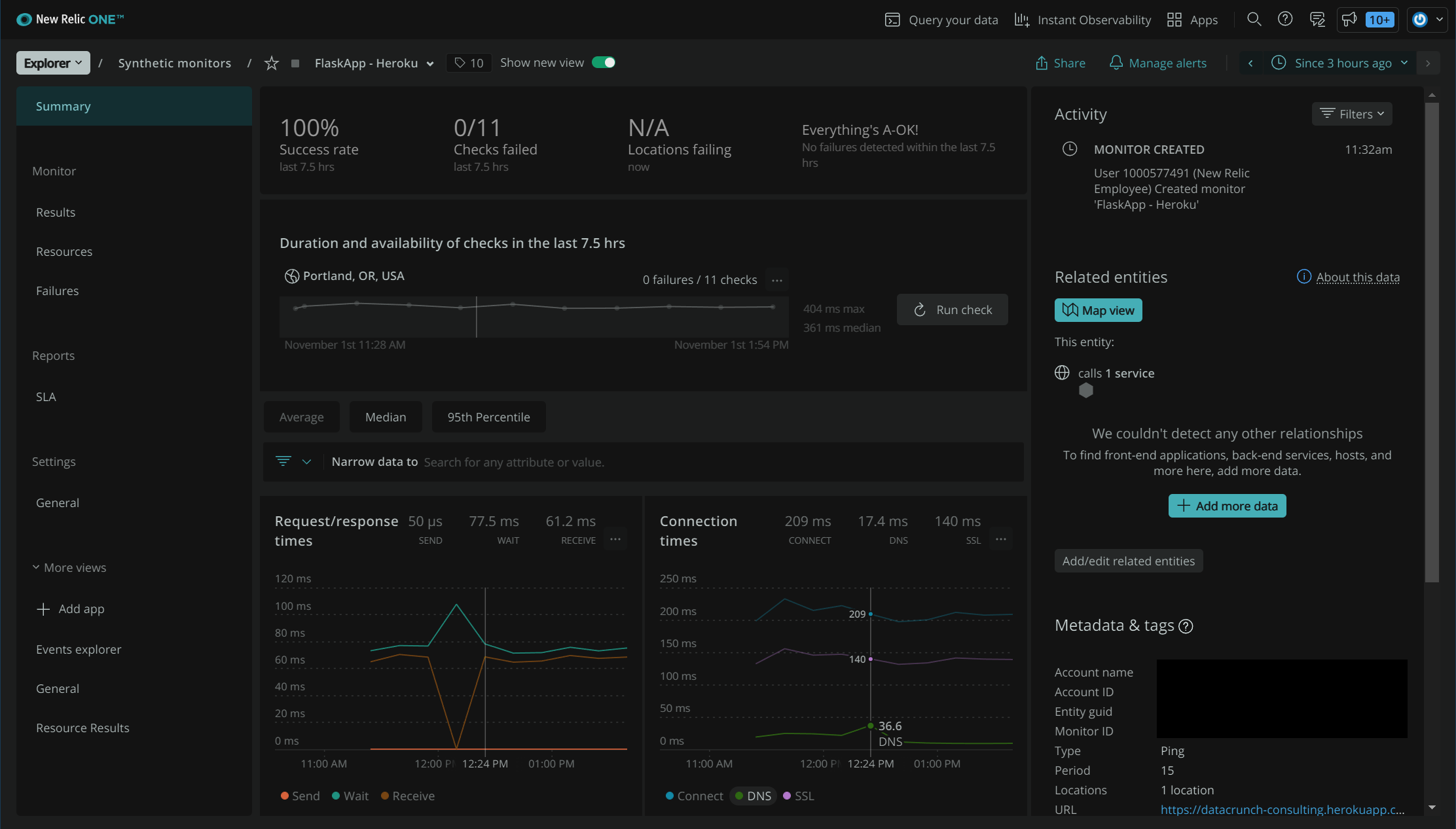Click the gray status square icon

point(295,63)
